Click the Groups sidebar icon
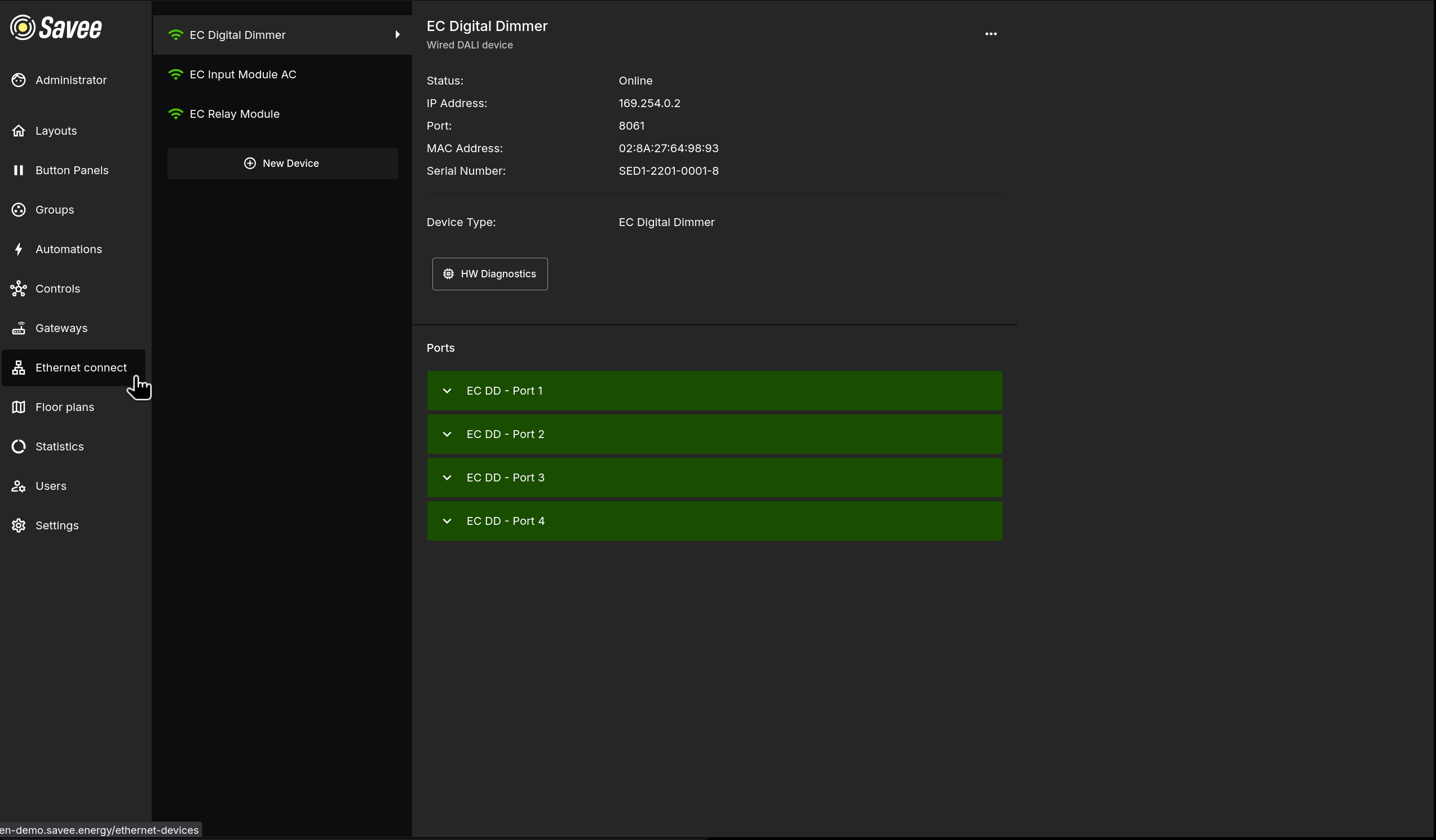This screenshot has width=1436, height=840. pos(19,210)
